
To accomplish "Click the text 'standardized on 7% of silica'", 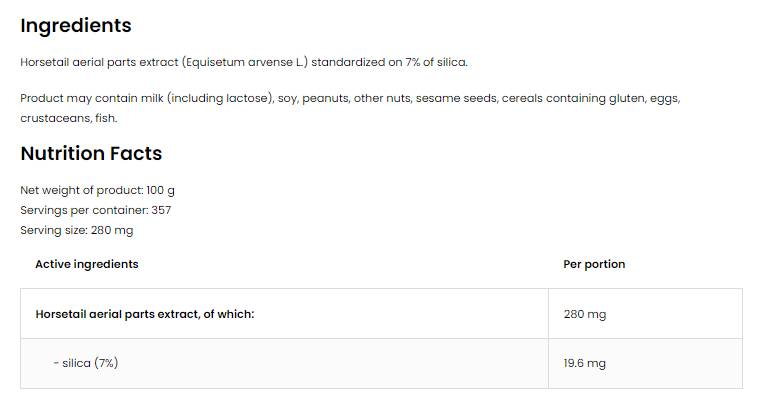I will pyautogui.click(x=390, y=62).
